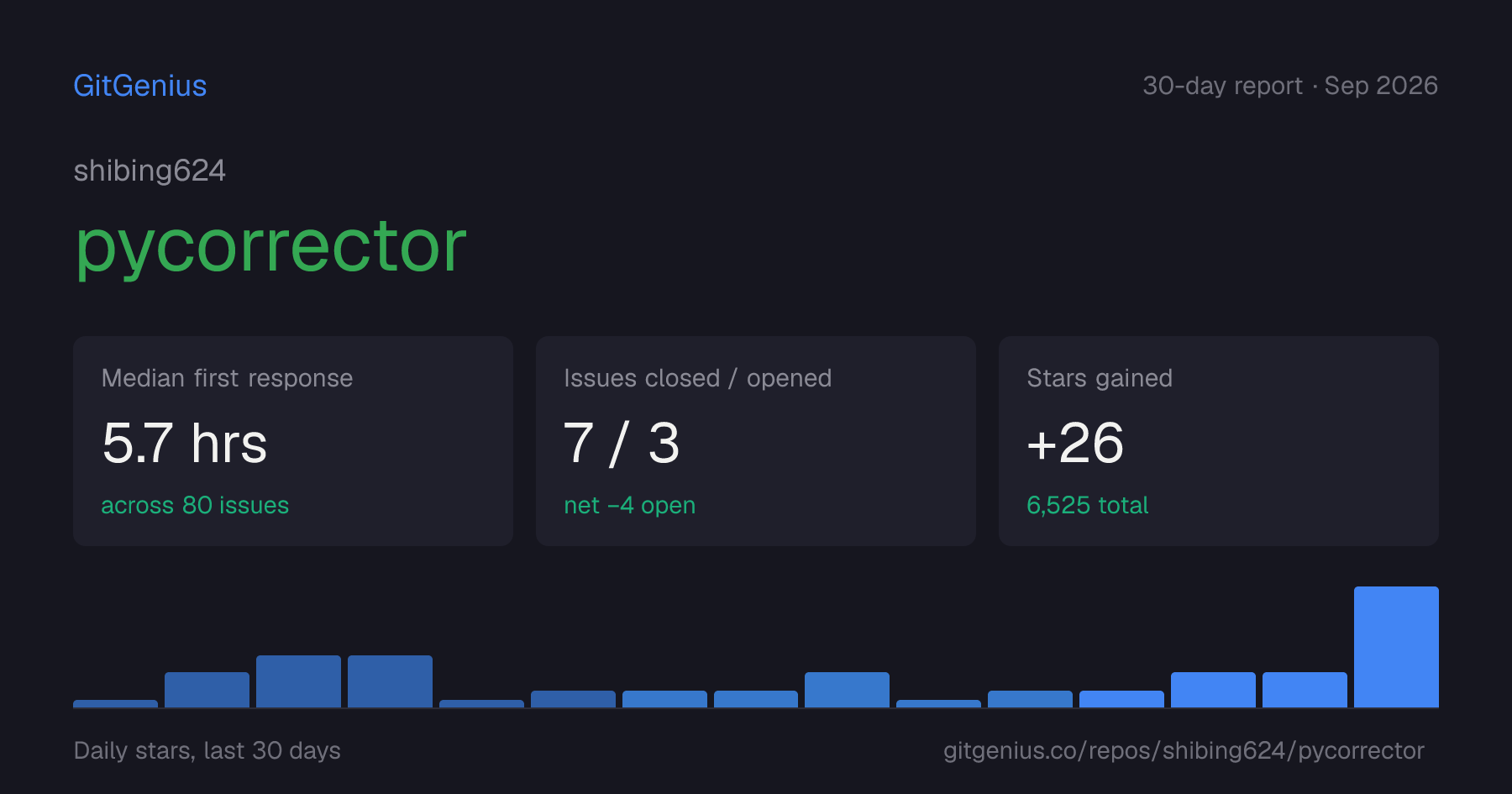Open the Median first response card

tap(293, 441)
